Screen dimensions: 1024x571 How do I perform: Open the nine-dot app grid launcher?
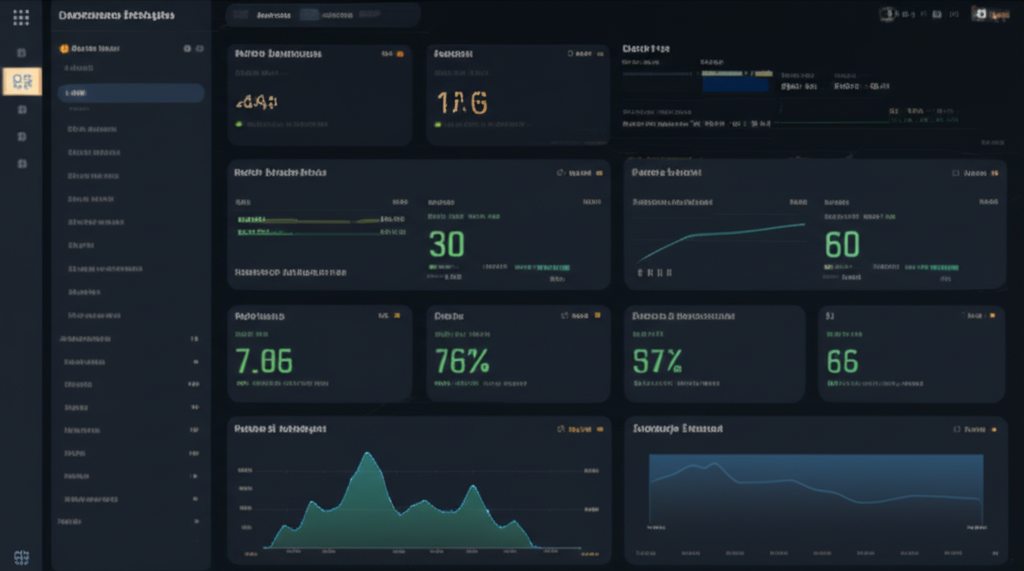tap(21, 17)
